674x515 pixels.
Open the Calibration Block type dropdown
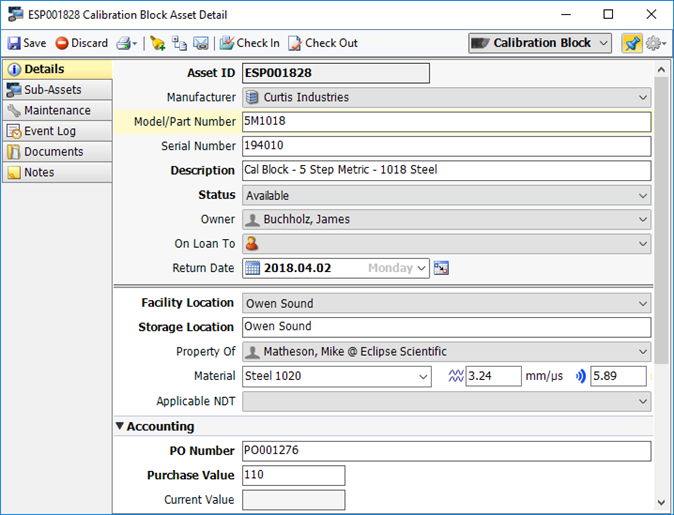click(540, 43)
